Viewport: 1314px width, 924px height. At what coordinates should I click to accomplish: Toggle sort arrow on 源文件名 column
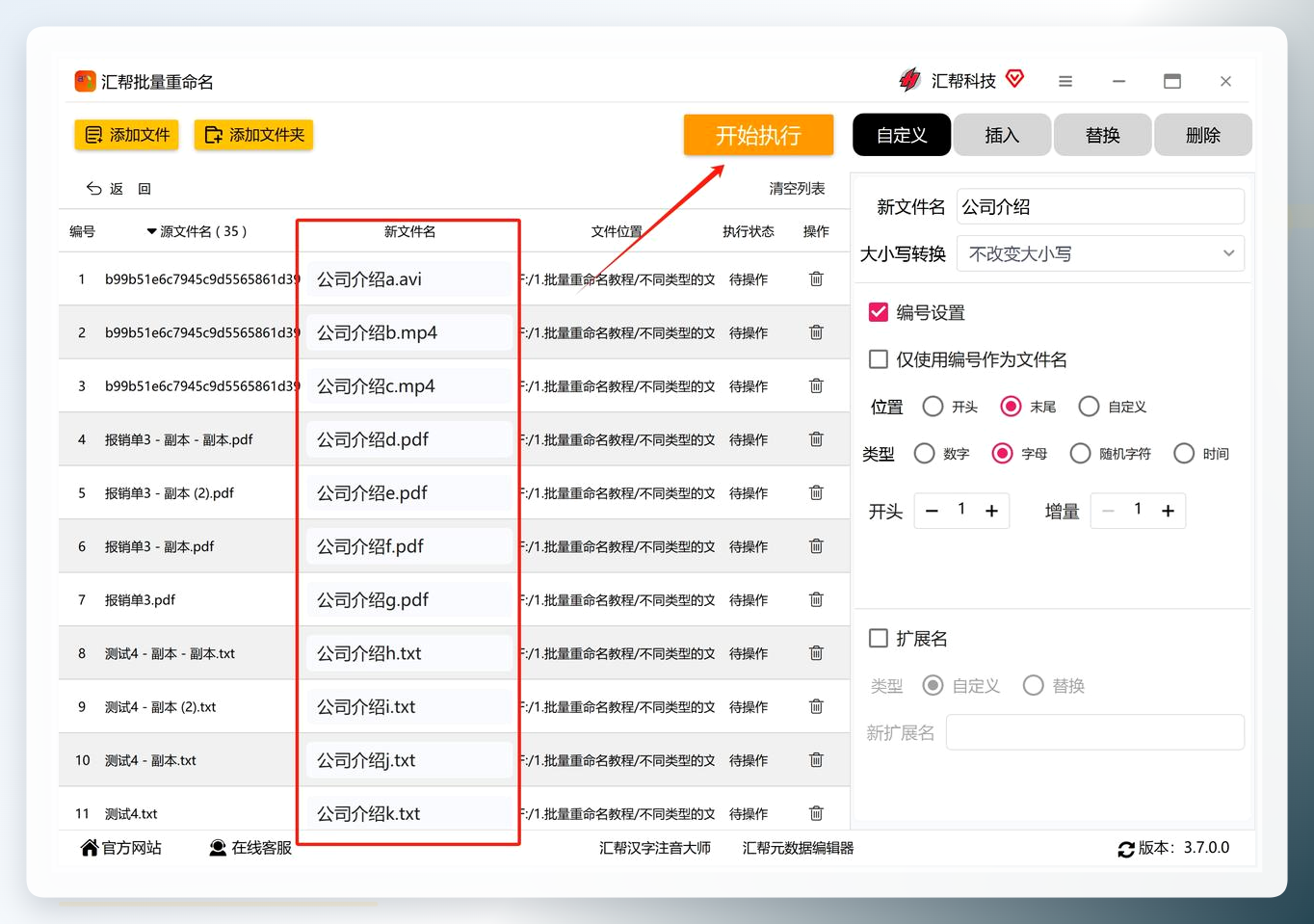(x=151, y=231)
